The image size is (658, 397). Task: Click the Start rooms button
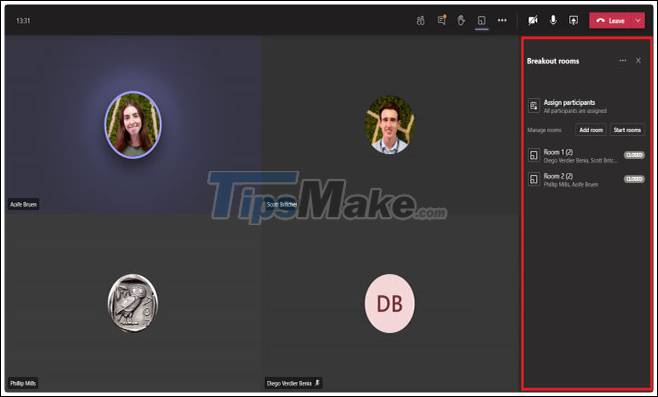point(627,130)
